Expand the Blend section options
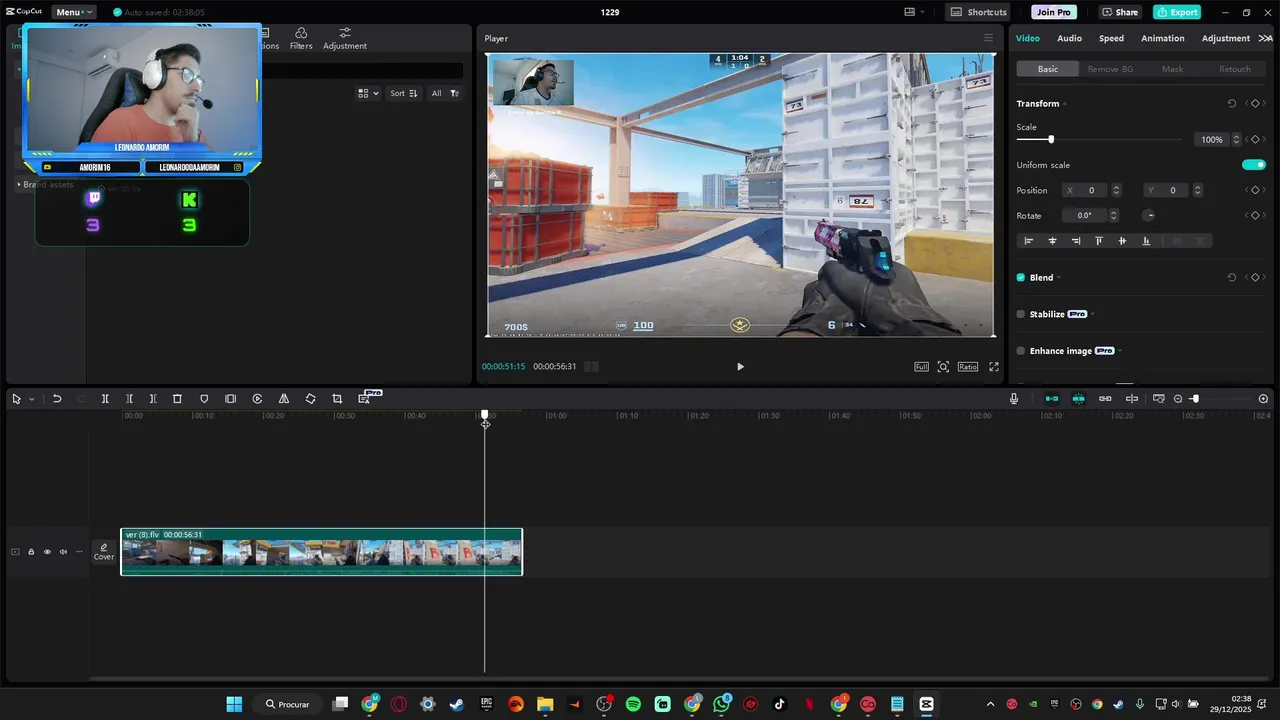This screenshot has width=1280, height=720. point(1058,278)
